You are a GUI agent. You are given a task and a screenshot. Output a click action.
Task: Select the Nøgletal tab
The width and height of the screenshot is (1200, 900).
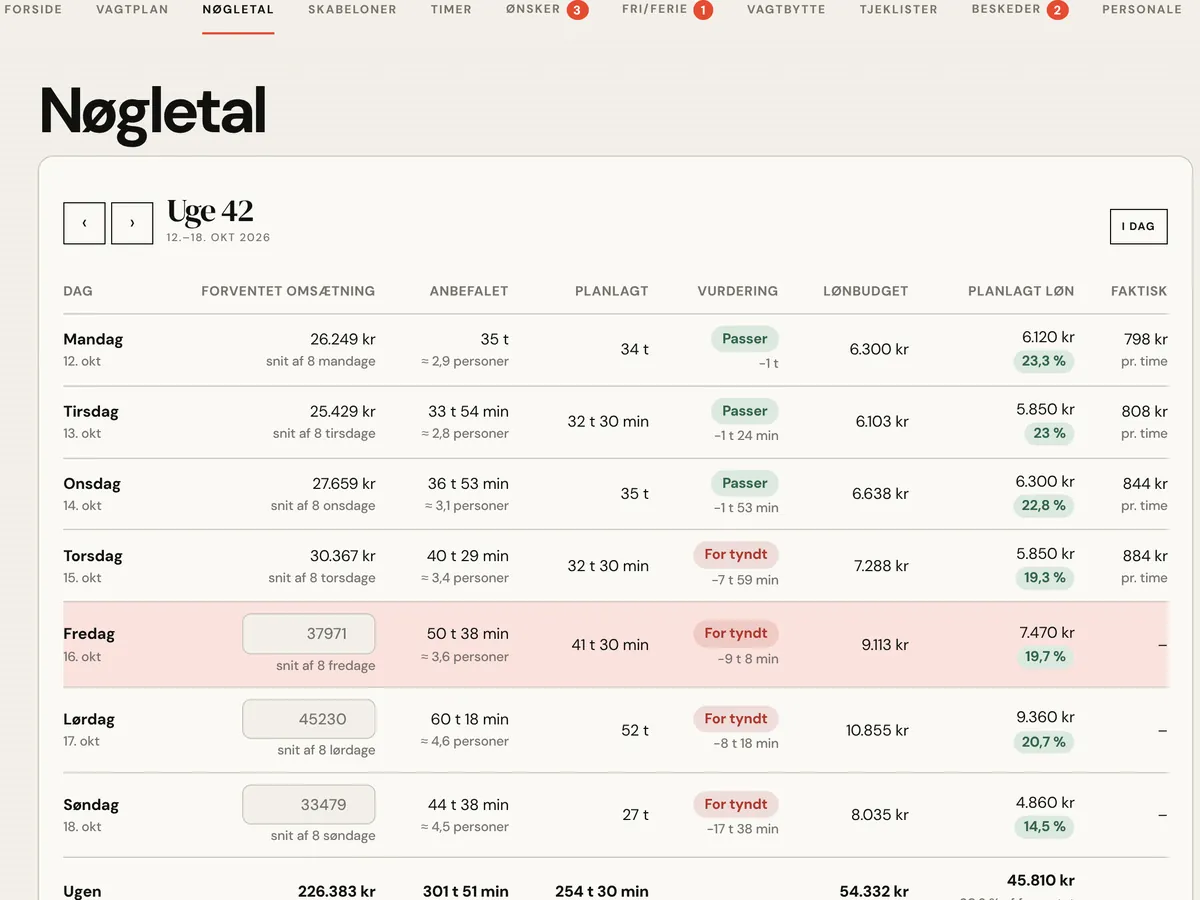click(238, 9)
